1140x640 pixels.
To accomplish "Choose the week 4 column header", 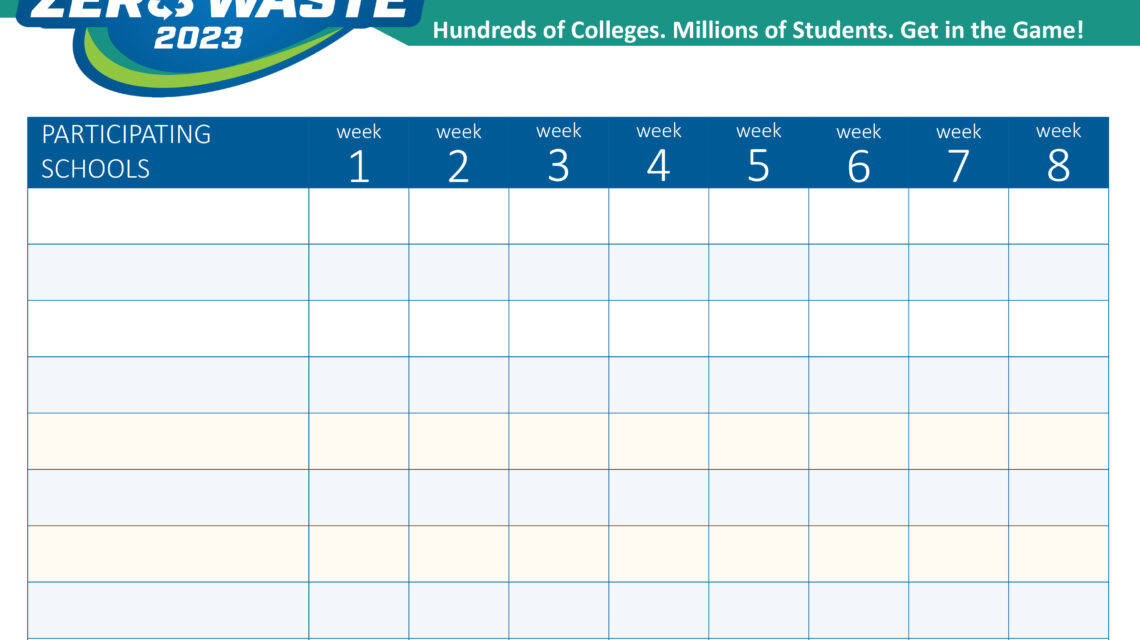I will point(658,152).
